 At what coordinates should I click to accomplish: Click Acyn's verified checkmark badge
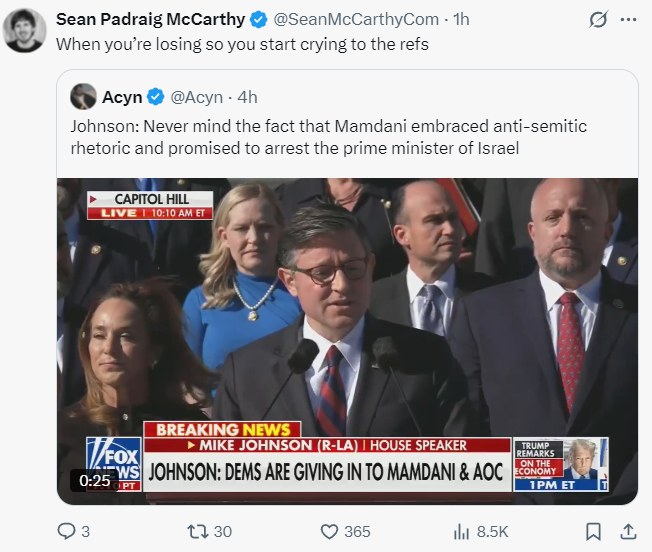click(156, 97)
